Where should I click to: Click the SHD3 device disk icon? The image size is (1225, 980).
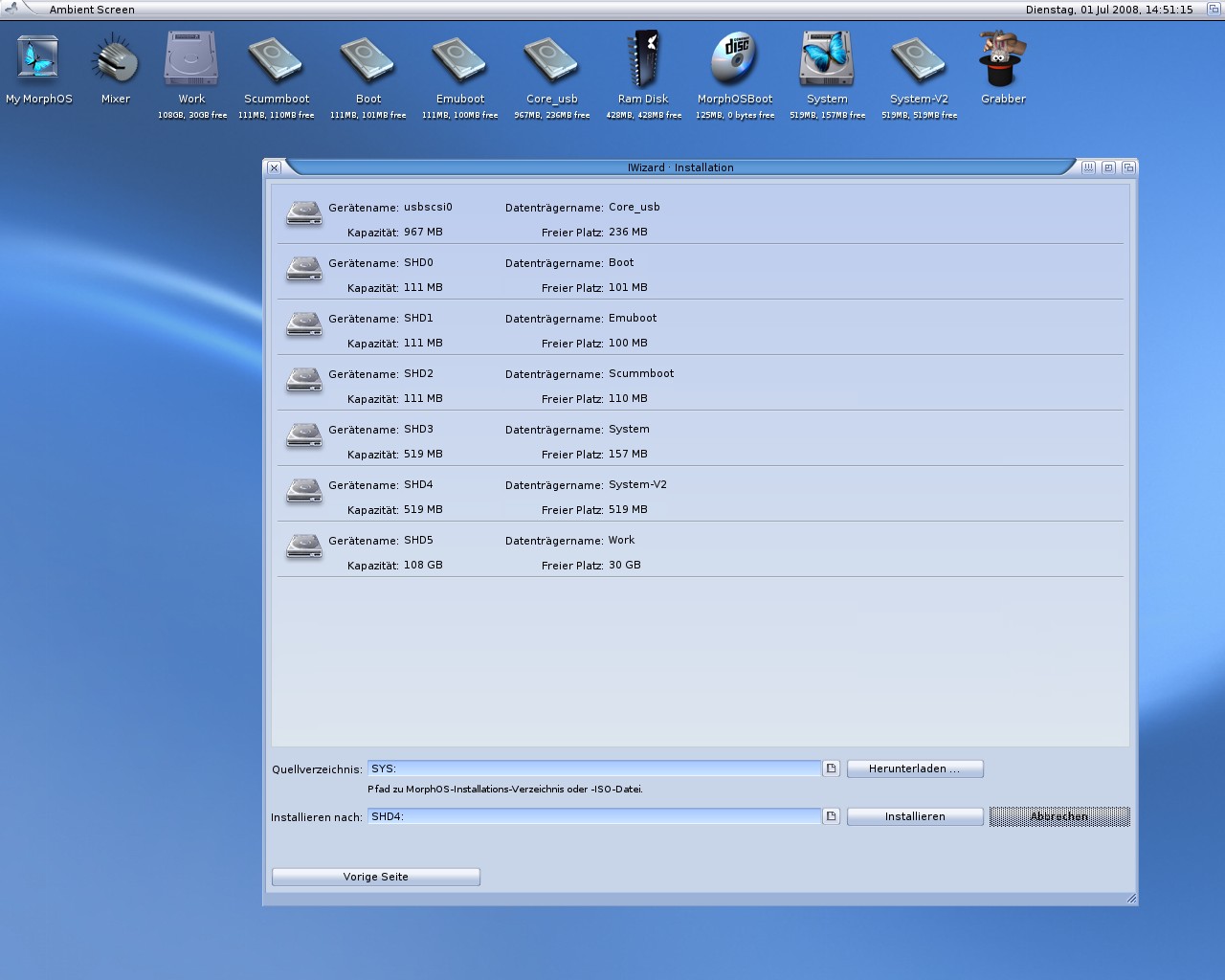[304, 435]
